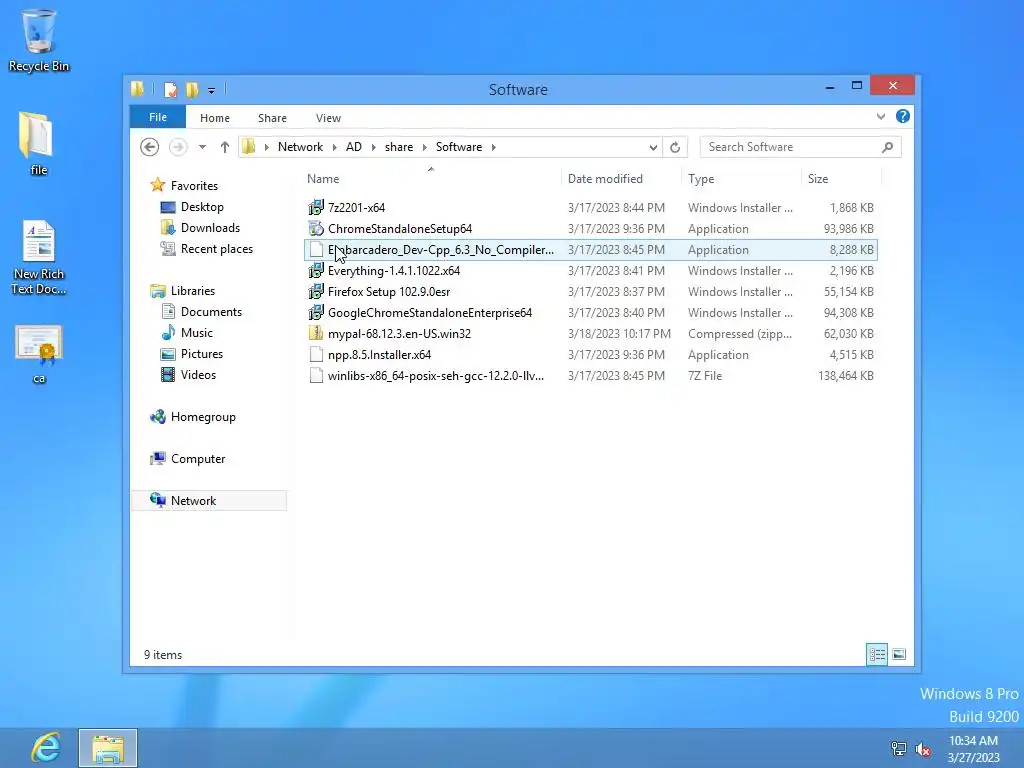
Task: Open Libraries in navigation pane
Action: 193,291
